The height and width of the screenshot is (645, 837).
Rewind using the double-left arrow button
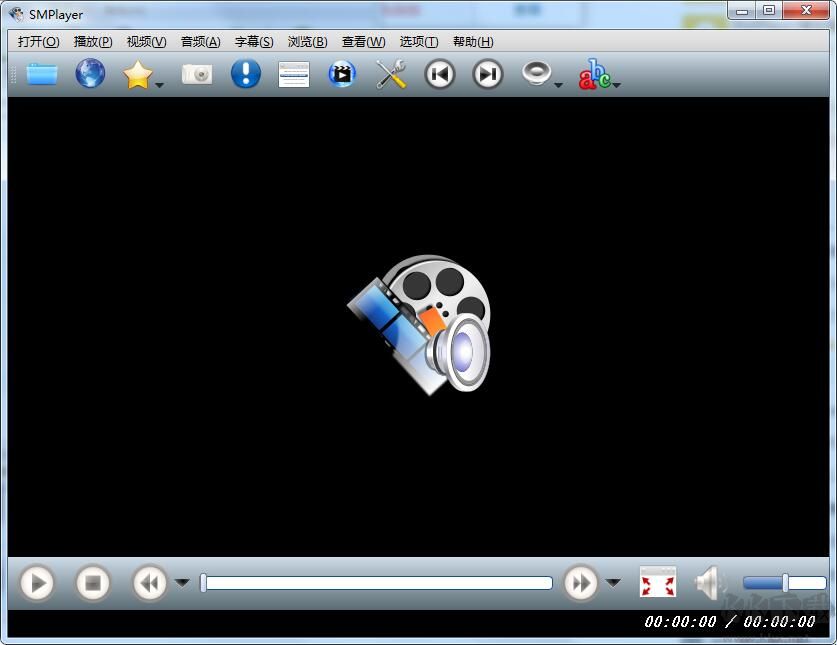tap(149, 583)
